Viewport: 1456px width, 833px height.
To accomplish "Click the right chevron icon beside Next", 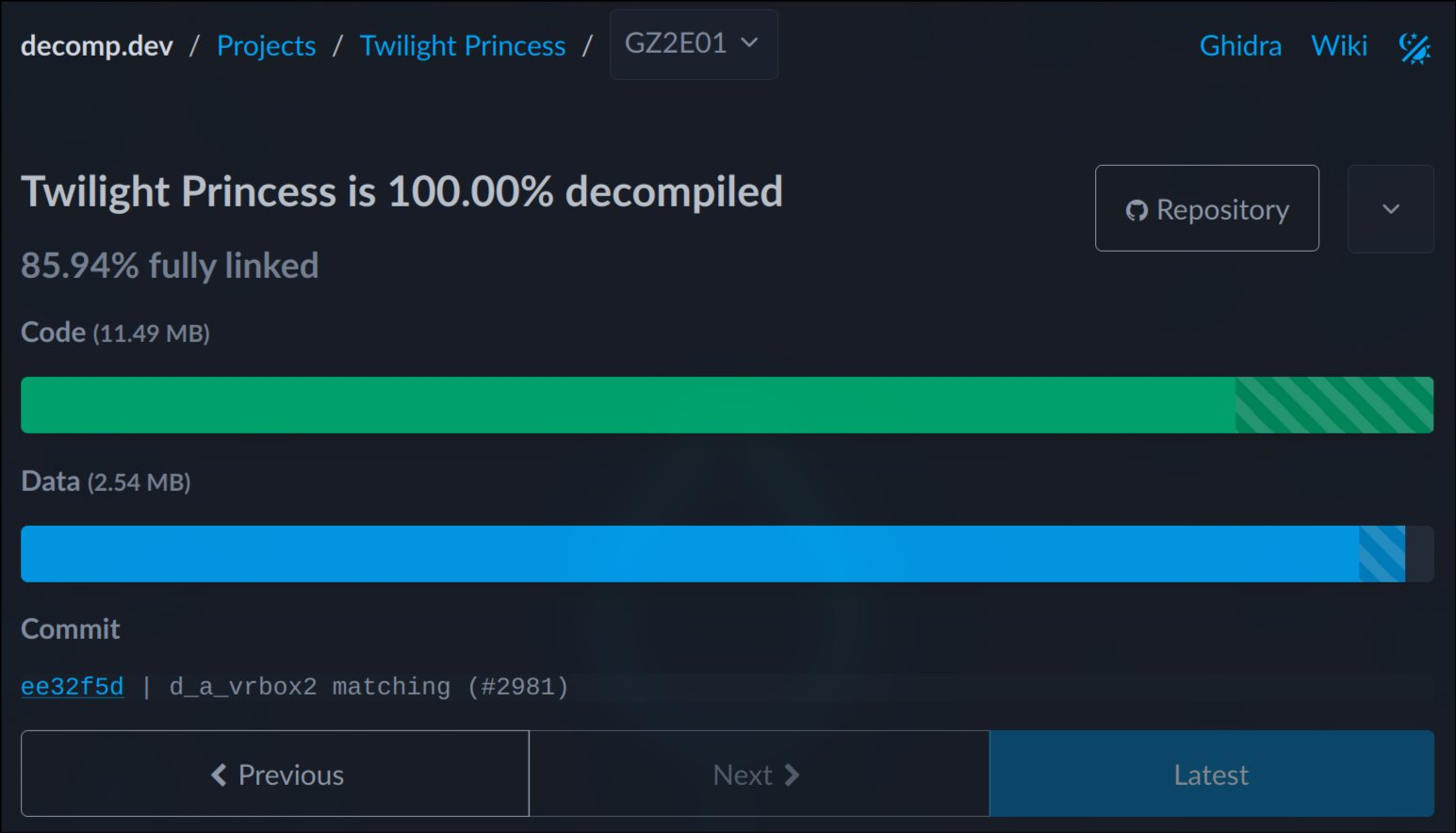I will coord(792,775).
